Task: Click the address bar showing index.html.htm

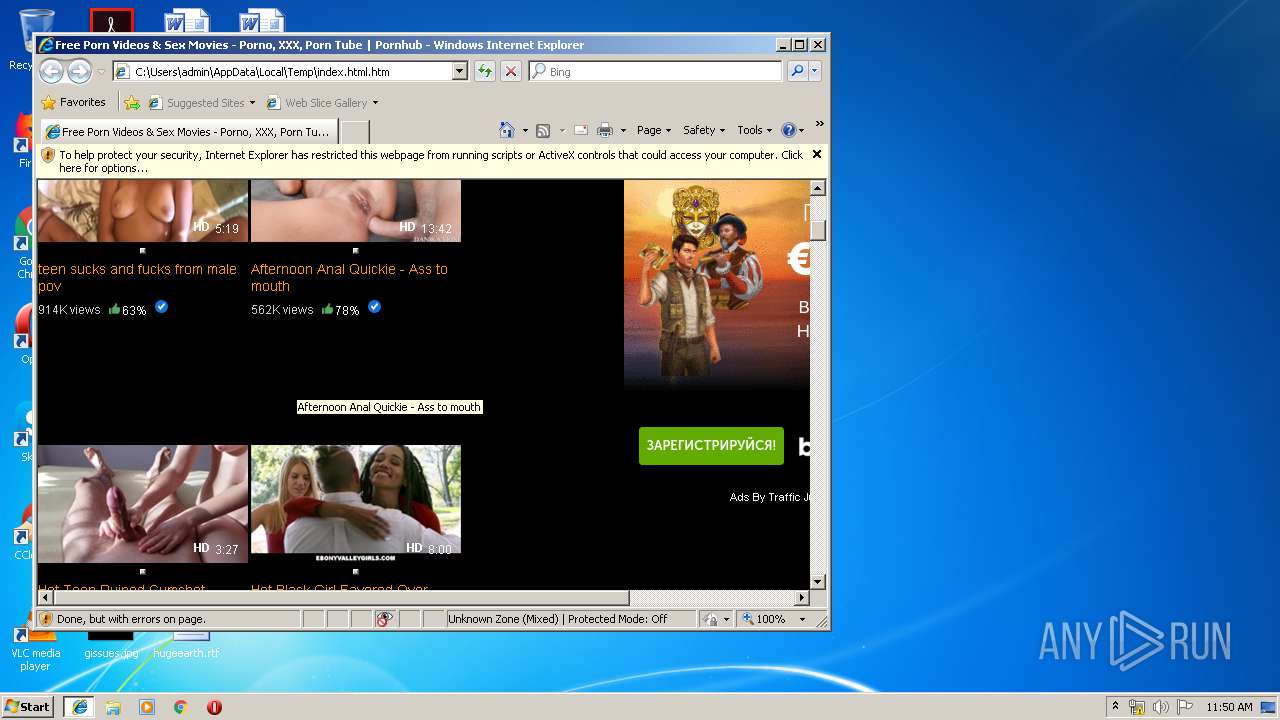Action: point(282,72)
